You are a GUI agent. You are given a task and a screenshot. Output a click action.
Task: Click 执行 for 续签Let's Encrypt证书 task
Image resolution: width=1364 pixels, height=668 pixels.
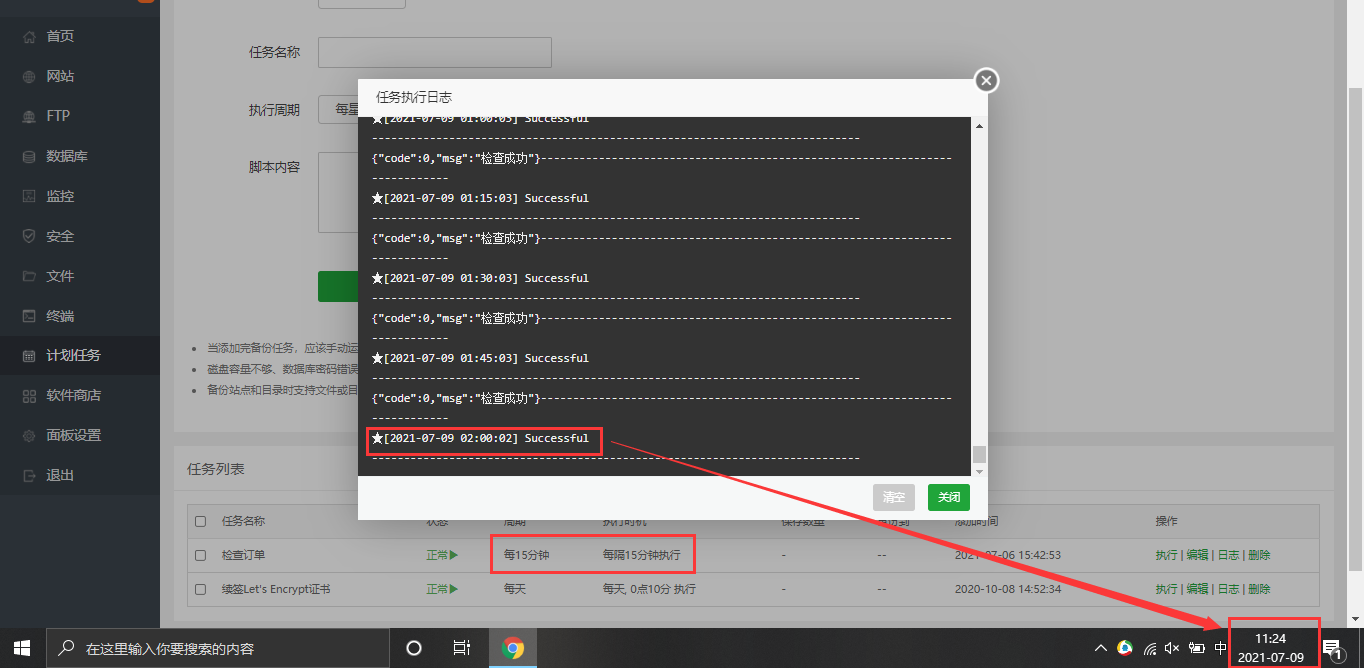click(1166, 589)
